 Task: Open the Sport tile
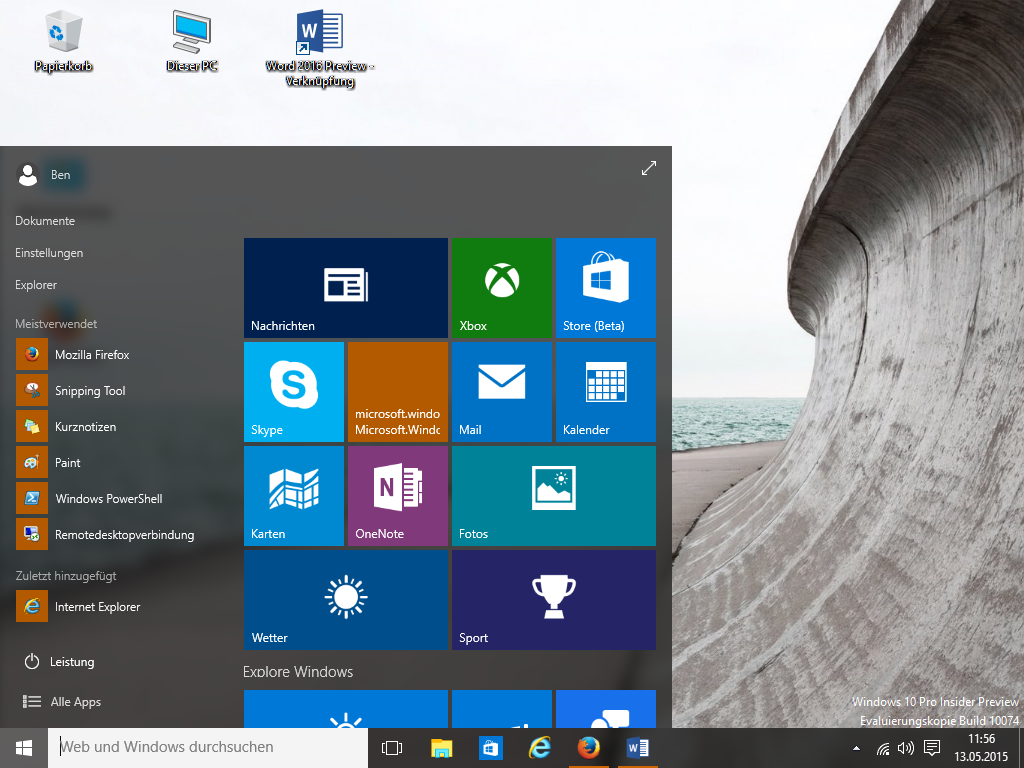554,600
